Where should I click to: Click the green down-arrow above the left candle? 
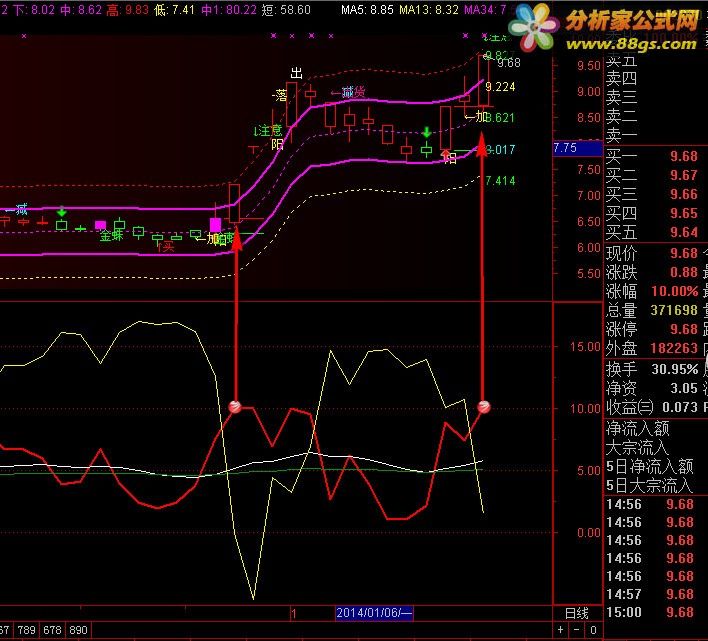tap(62, 212)
